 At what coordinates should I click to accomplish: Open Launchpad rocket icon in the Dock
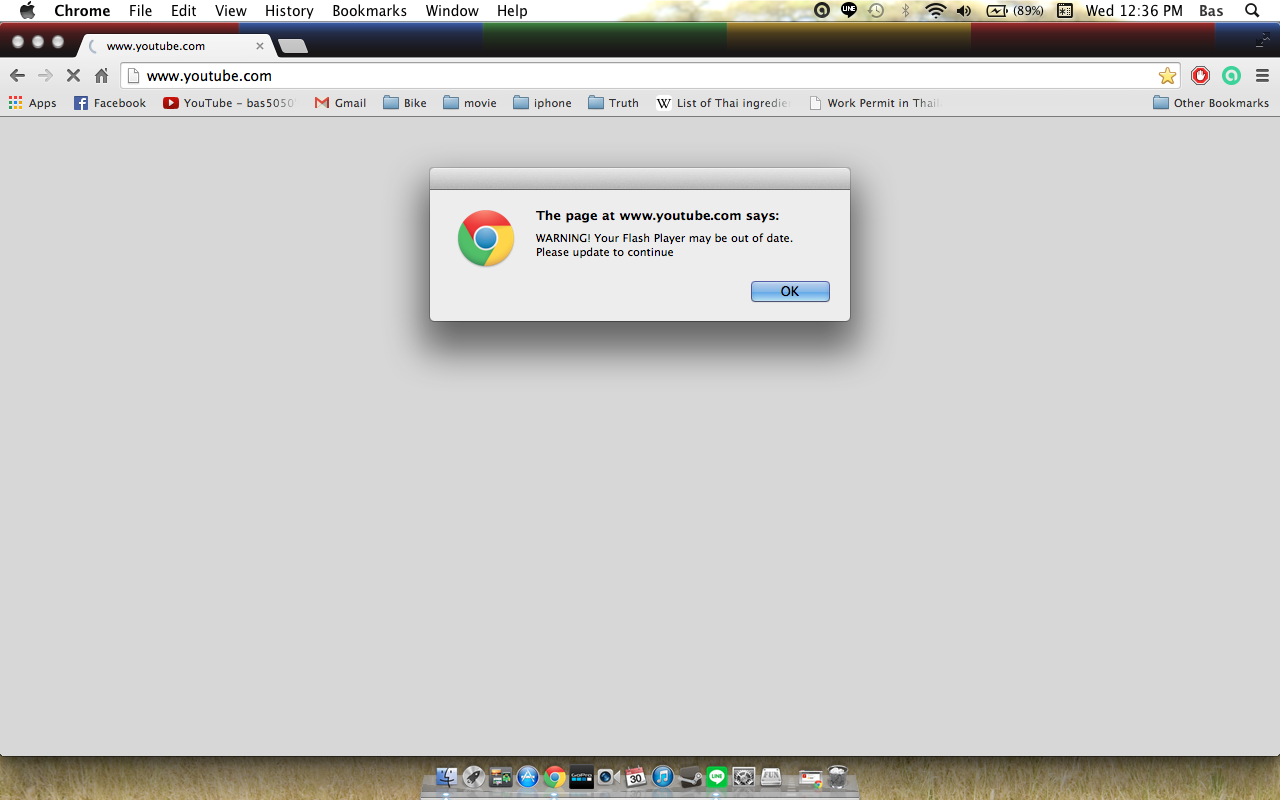[x=474, y=777]
